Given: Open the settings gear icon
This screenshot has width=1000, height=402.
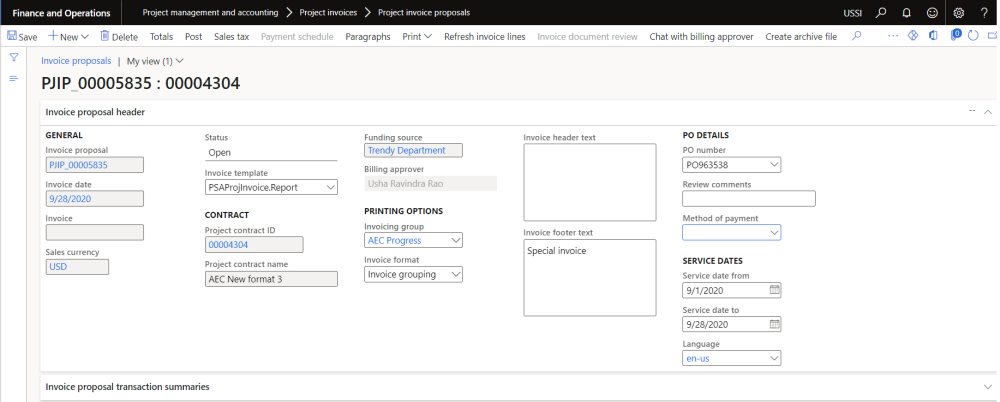Looking at the screenshot, I should tap(959, 12).
